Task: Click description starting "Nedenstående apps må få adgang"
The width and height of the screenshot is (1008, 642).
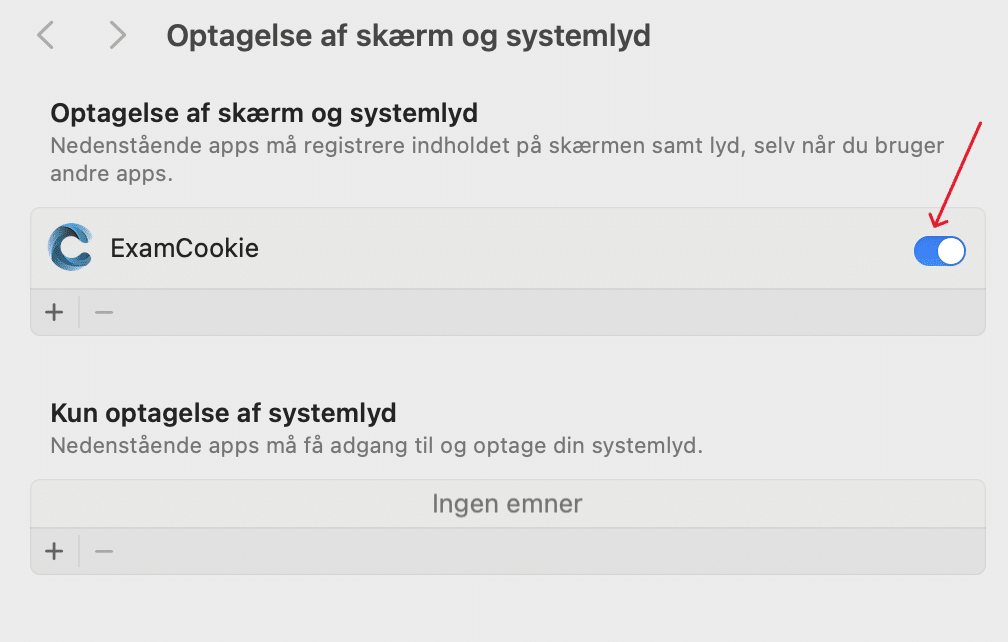Action: pos(376,445)
